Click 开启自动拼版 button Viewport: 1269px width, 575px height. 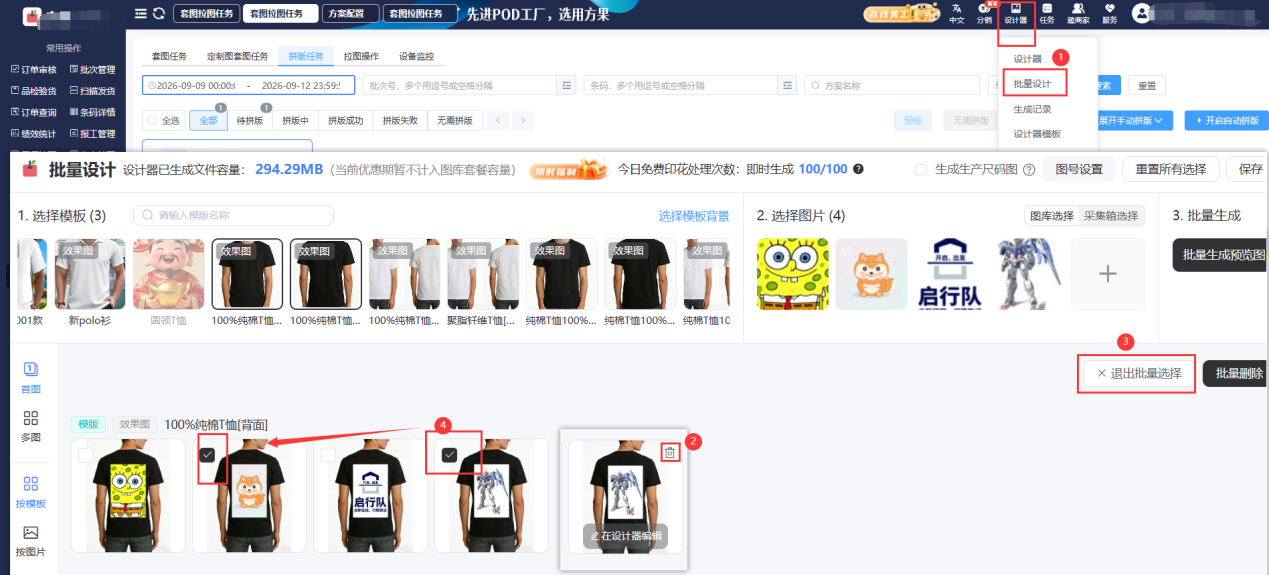1226,121
